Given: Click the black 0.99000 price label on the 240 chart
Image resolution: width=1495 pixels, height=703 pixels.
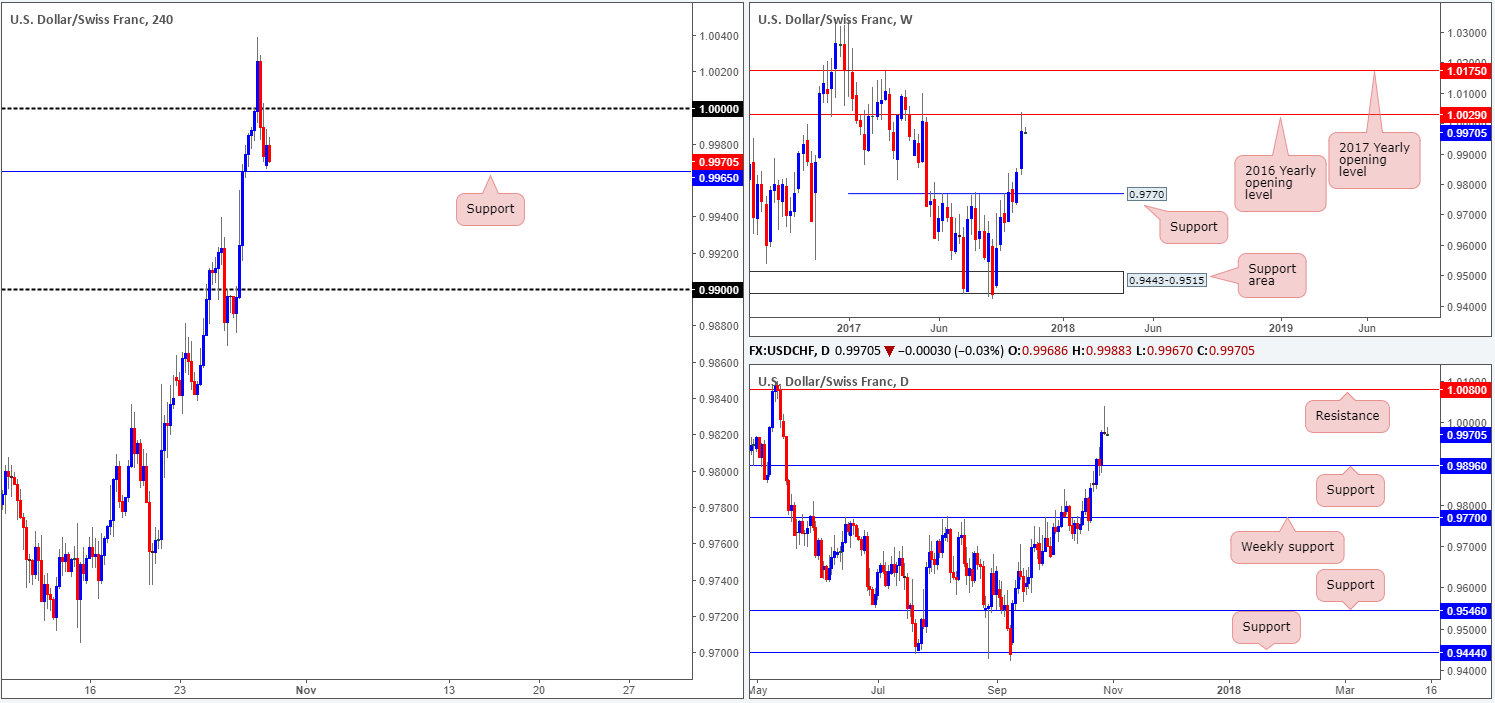Looking at the screenshot, I should point(720,290).
